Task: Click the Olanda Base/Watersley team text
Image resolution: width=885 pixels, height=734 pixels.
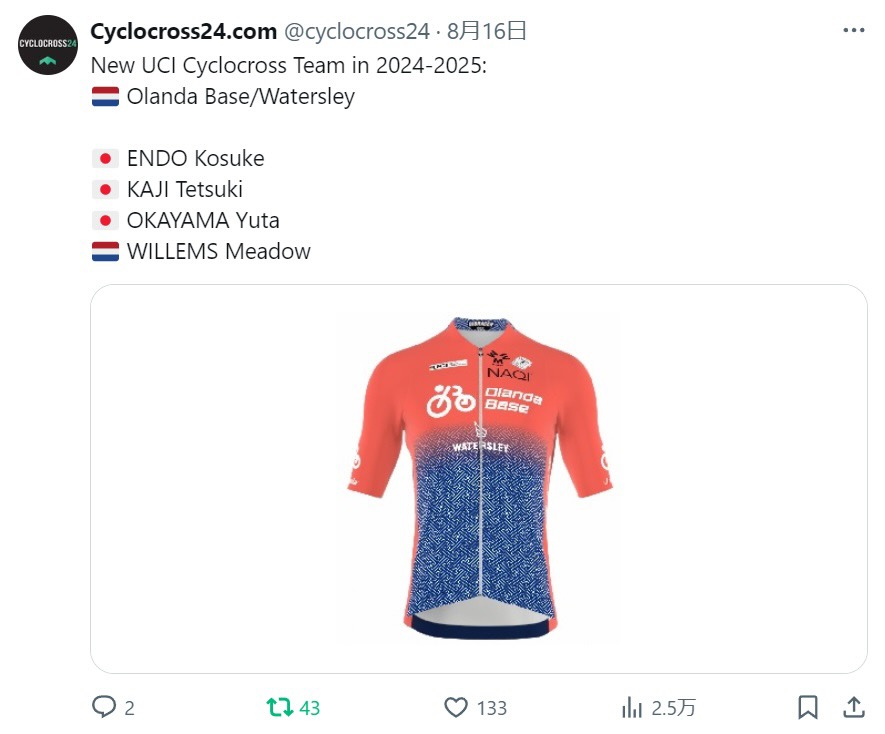Action: [x=241, y=97]
